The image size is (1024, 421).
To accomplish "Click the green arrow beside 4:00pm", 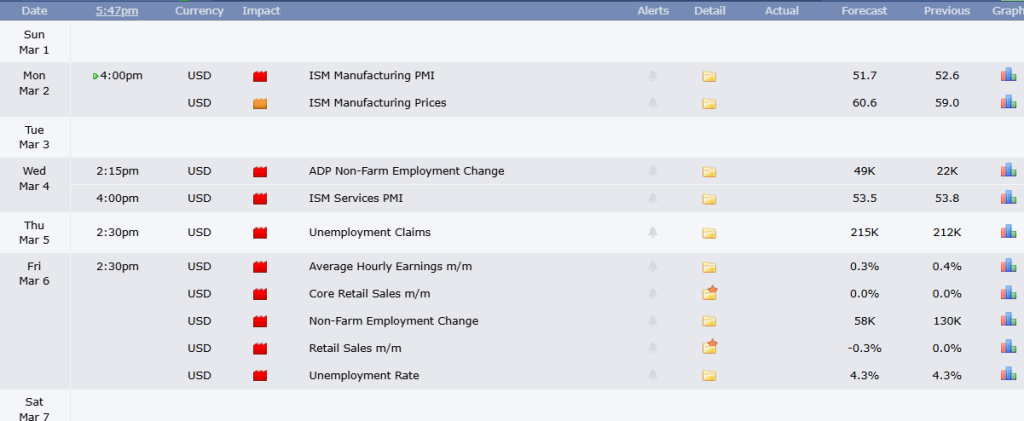I will pyautogui.click(x=96, y=76).
